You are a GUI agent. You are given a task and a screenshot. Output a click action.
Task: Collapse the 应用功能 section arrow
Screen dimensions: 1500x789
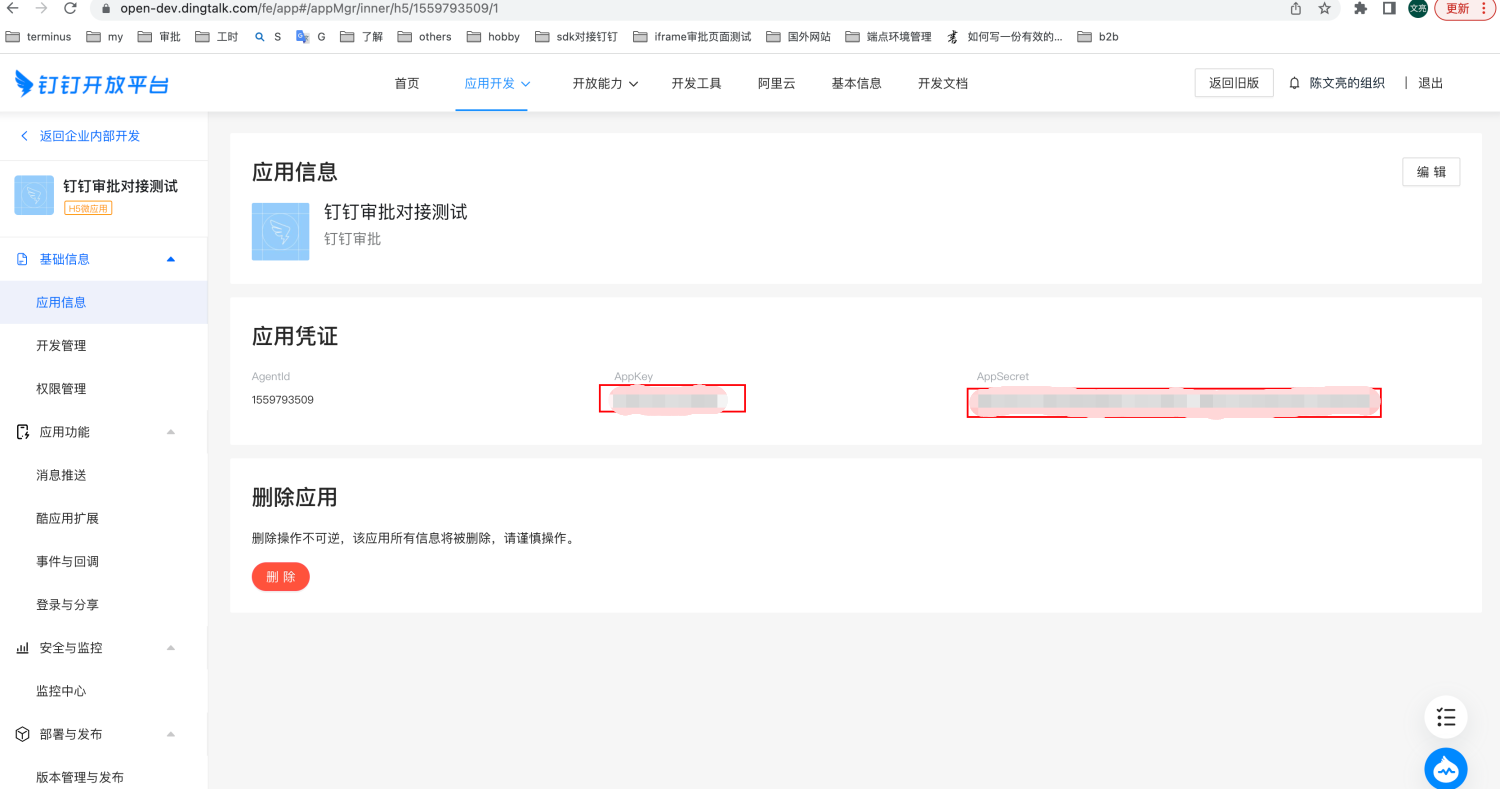point(170,432)
